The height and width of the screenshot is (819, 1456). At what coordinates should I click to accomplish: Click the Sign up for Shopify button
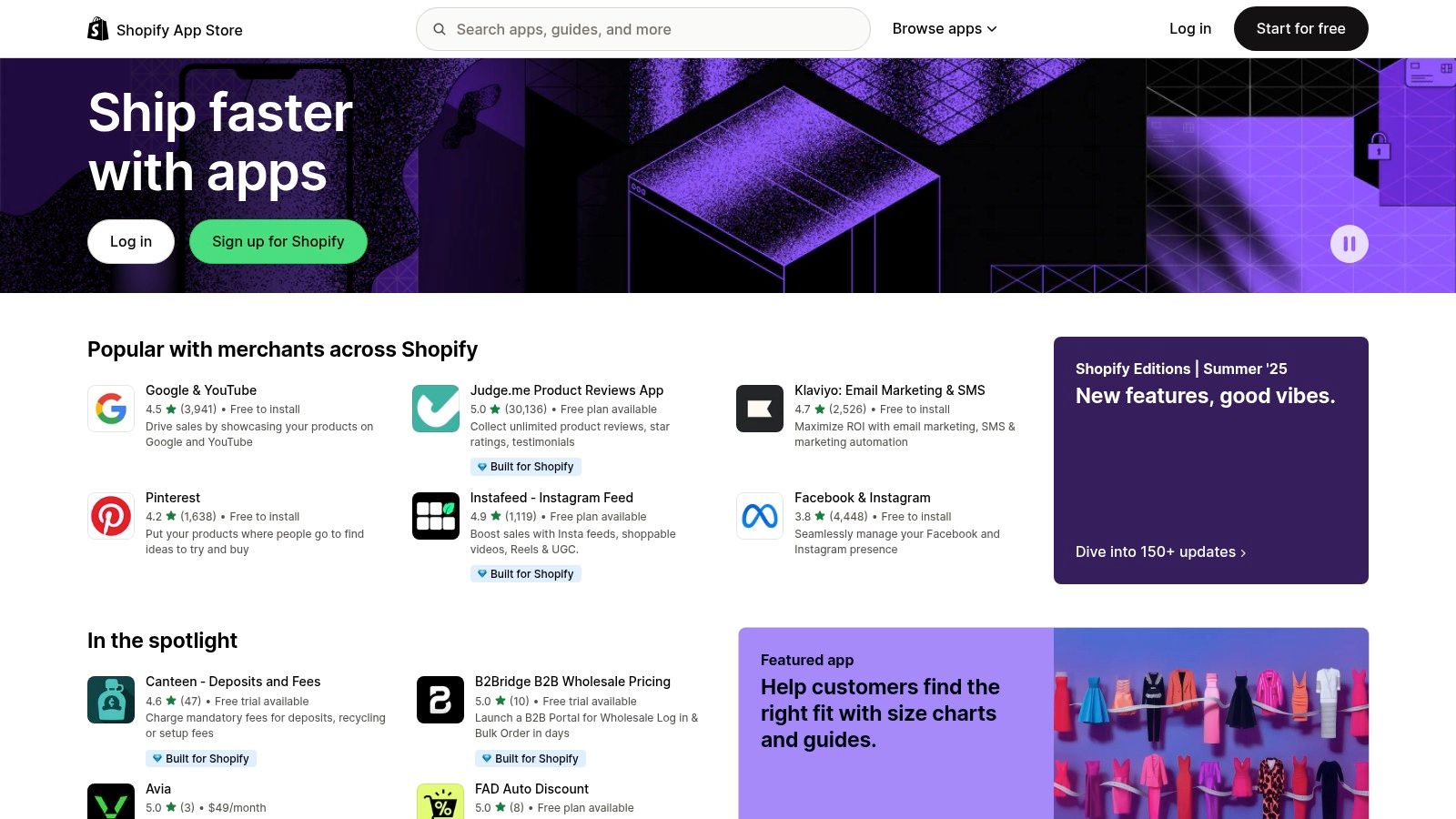(x=278, y=242)
